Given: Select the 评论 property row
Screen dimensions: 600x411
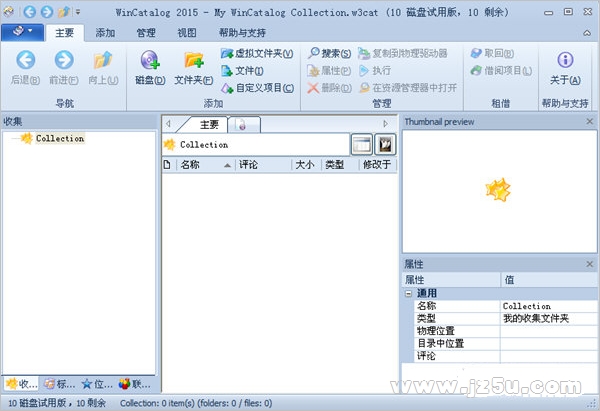Looking at the screenshot, I should [505, 356].
